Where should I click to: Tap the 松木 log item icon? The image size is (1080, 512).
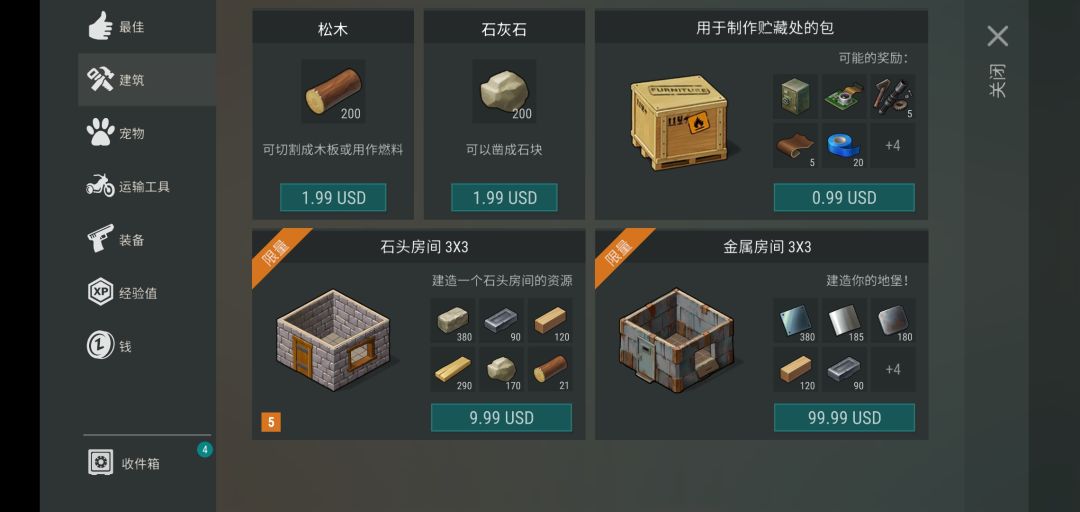click(333, 91)
